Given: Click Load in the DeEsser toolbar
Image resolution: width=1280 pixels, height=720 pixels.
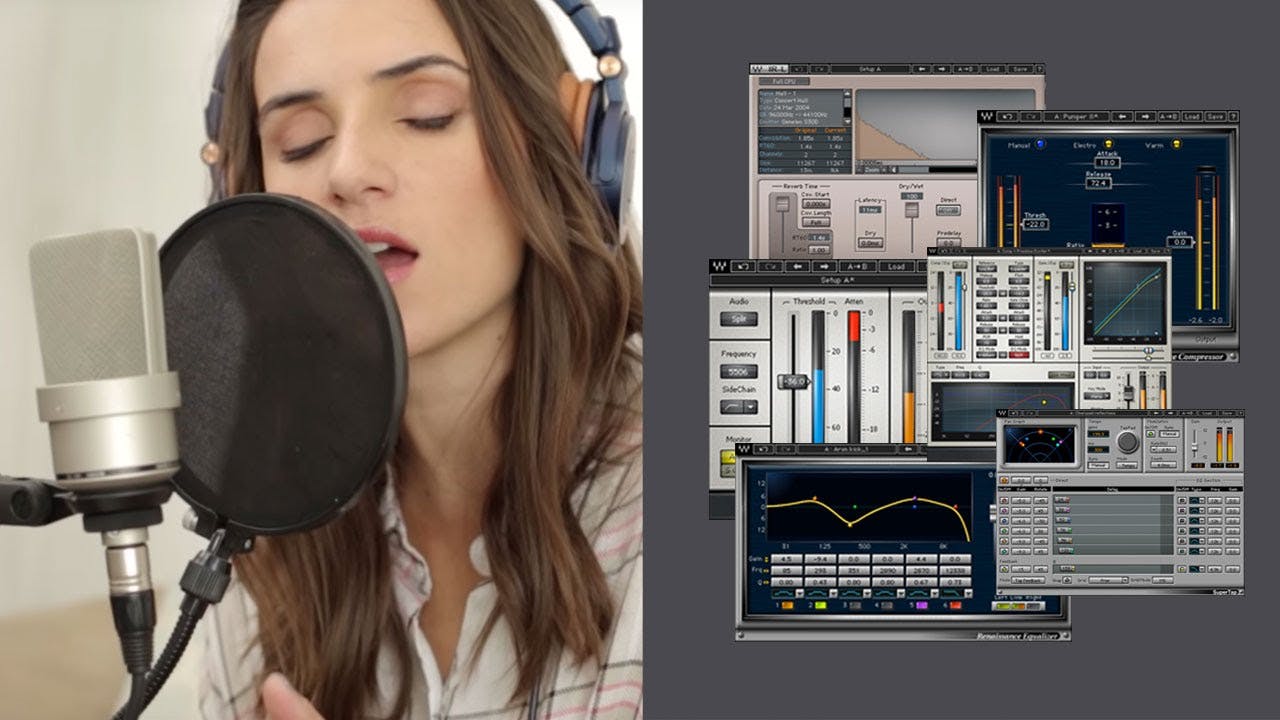Looking at the screenshot, I should point(896,266).
